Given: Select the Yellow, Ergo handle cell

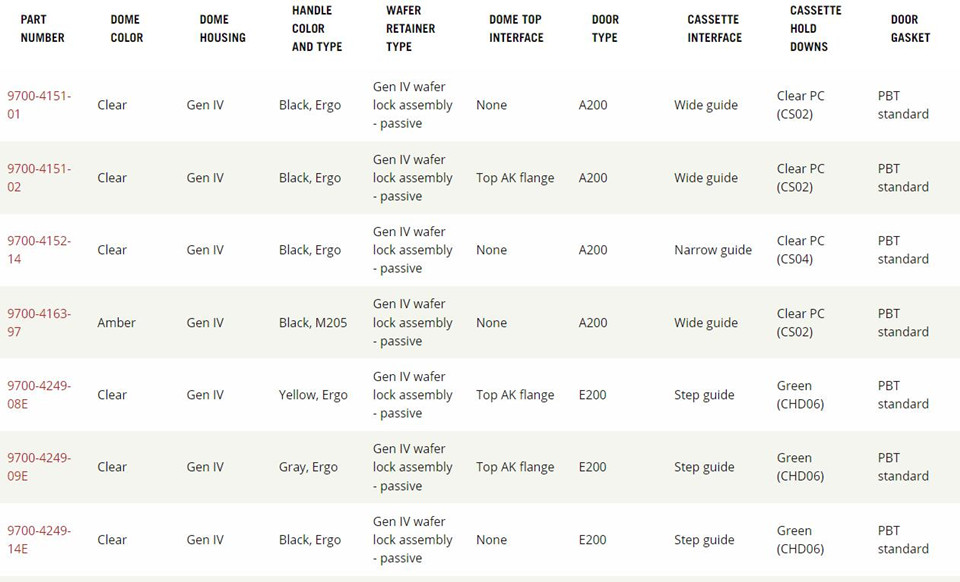Looking at the screenshot, I should click(313, 395).
